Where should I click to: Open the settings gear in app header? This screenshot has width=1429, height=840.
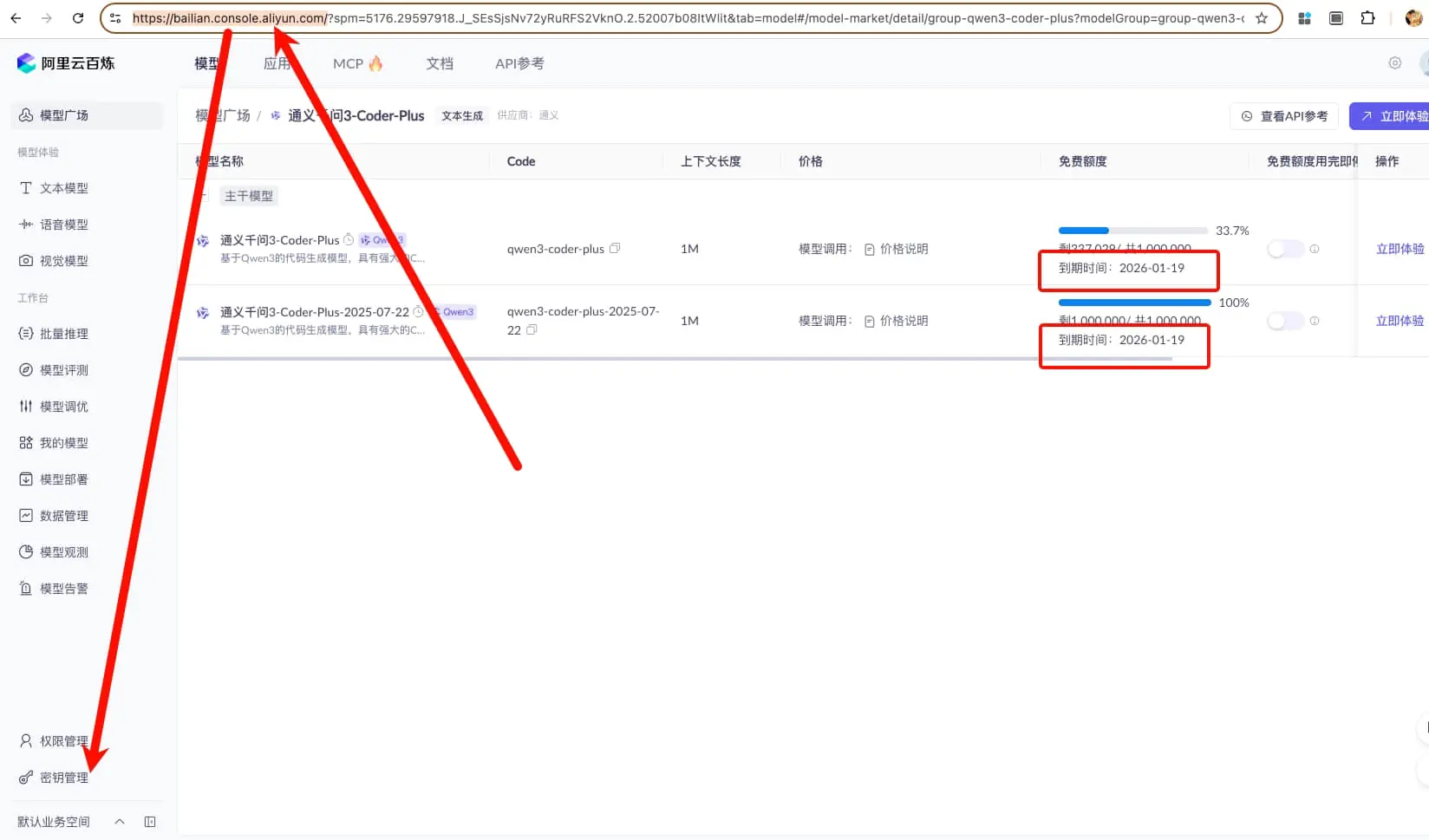(1394, 63)
